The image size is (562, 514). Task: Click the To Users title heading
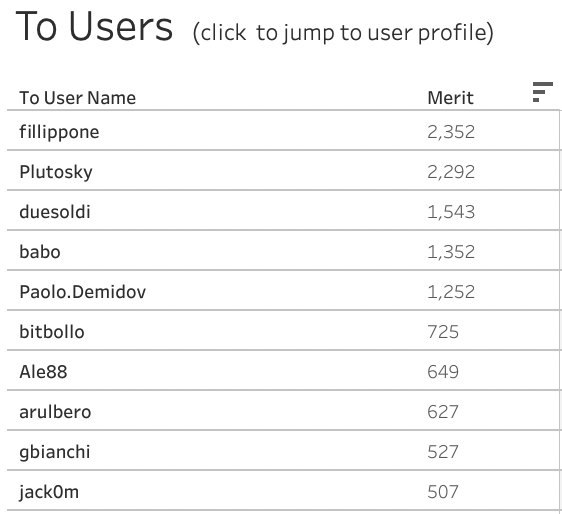[94, 27]
